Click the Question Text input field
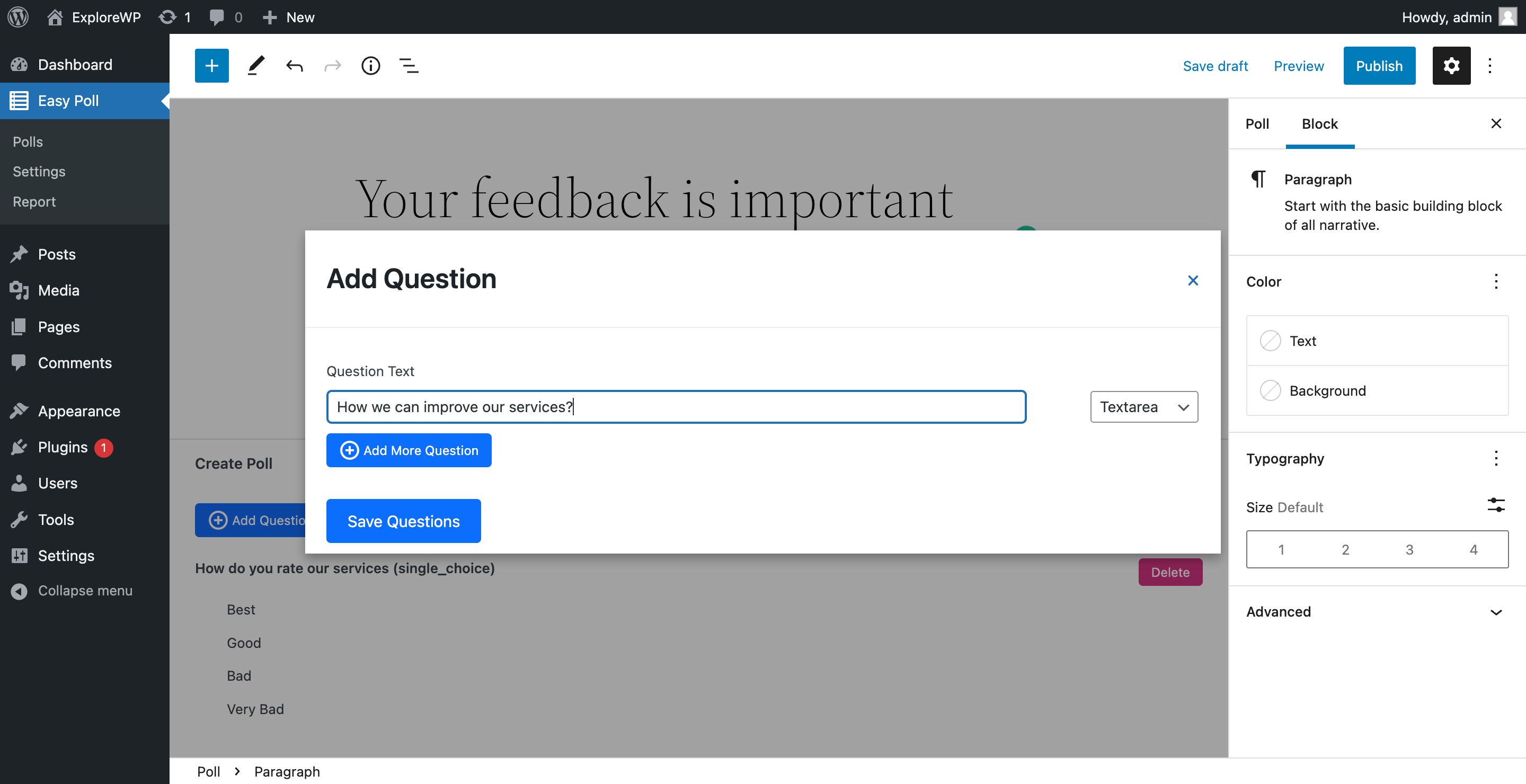1526x784 pixels. 676,407
